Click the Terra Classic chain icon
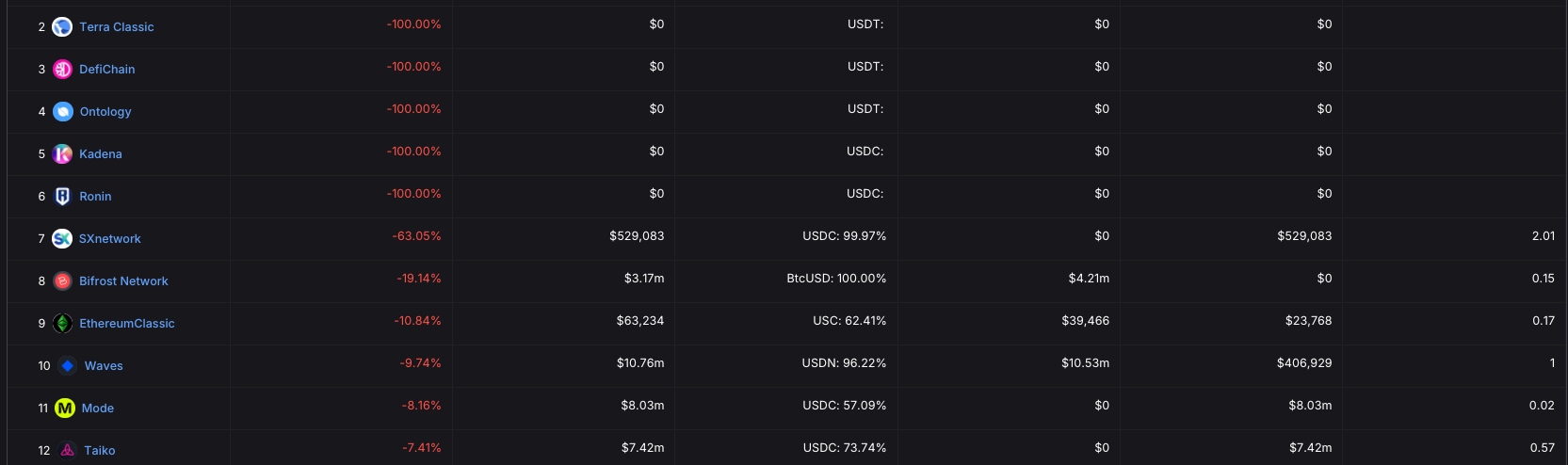 (62, 27)
